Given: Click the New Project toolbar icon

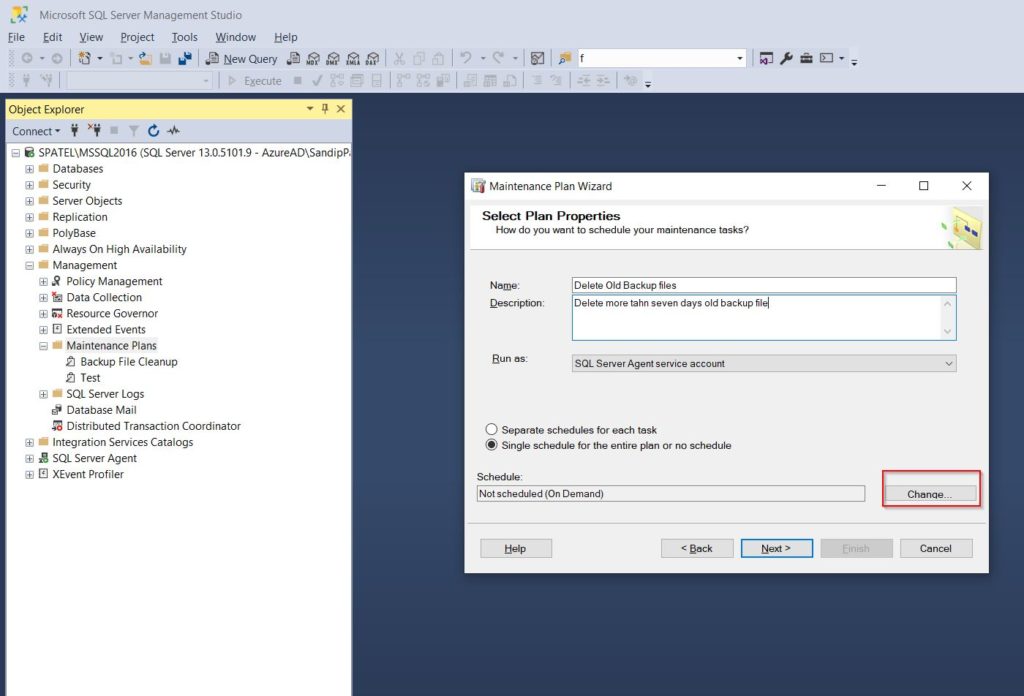Looking at the screenshot, I should [84, 59].
